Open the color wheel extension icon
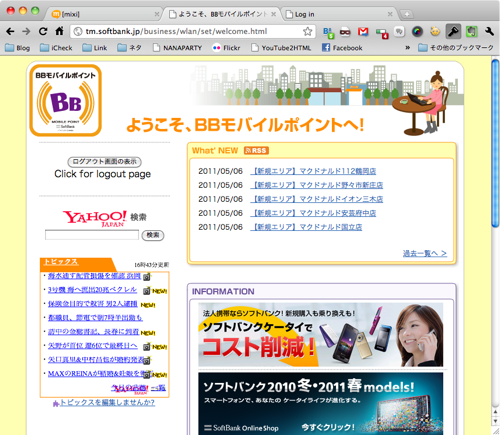 (x=417, y=32)
